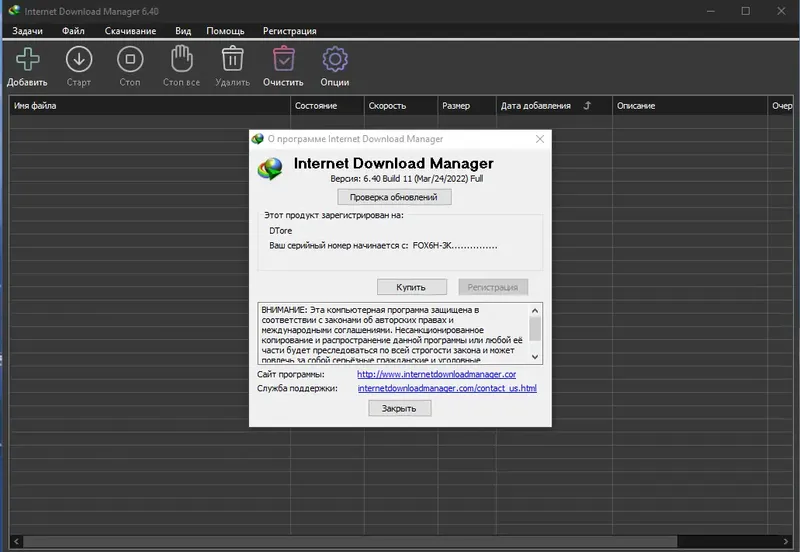800x552 pixels.
Task: Sort by Скорость column header
Action: click(x=401, y=106)
